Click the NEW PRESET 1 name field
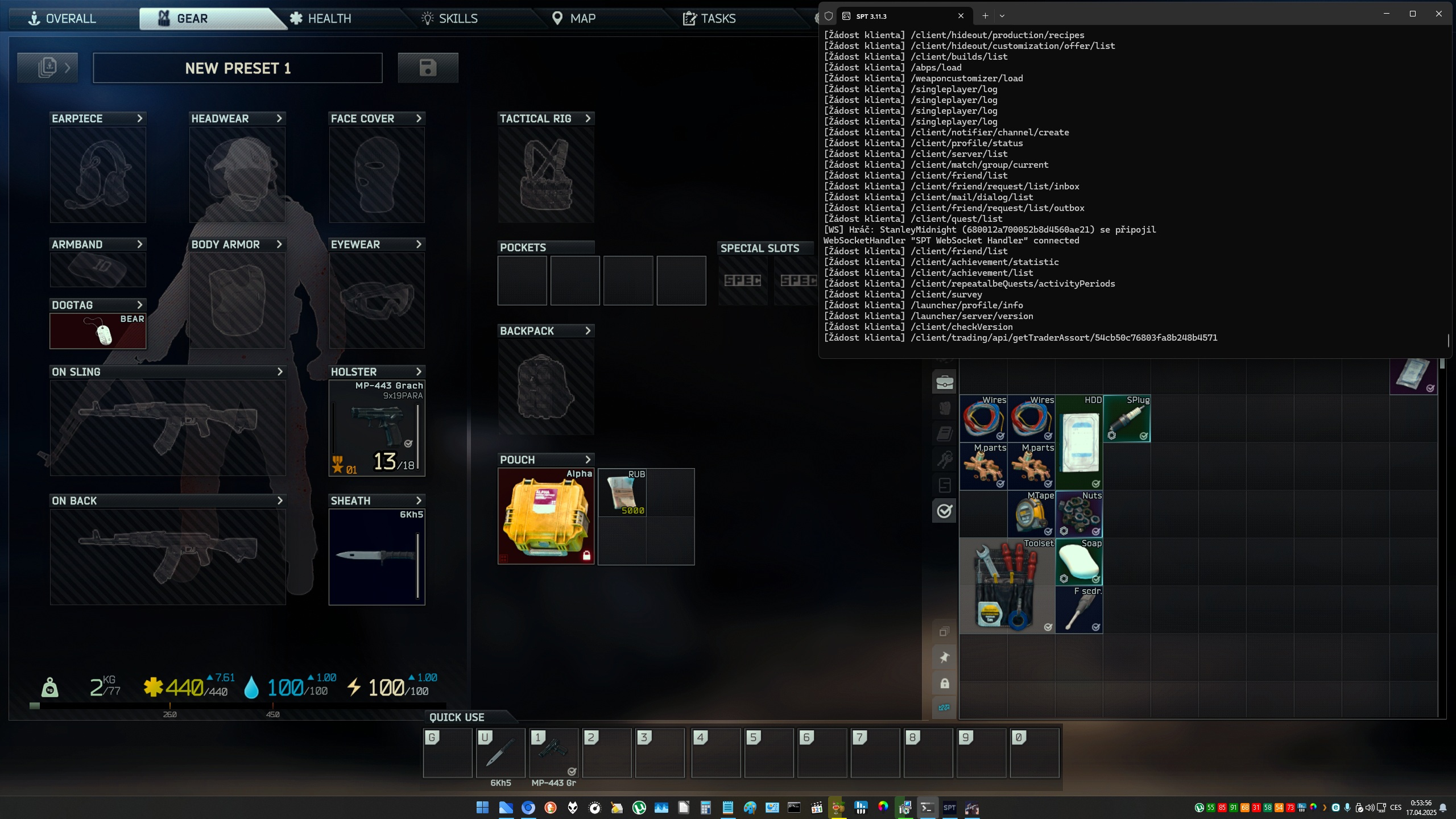The height and width of the screenshot is (819, 1456). tap(238, 68)
